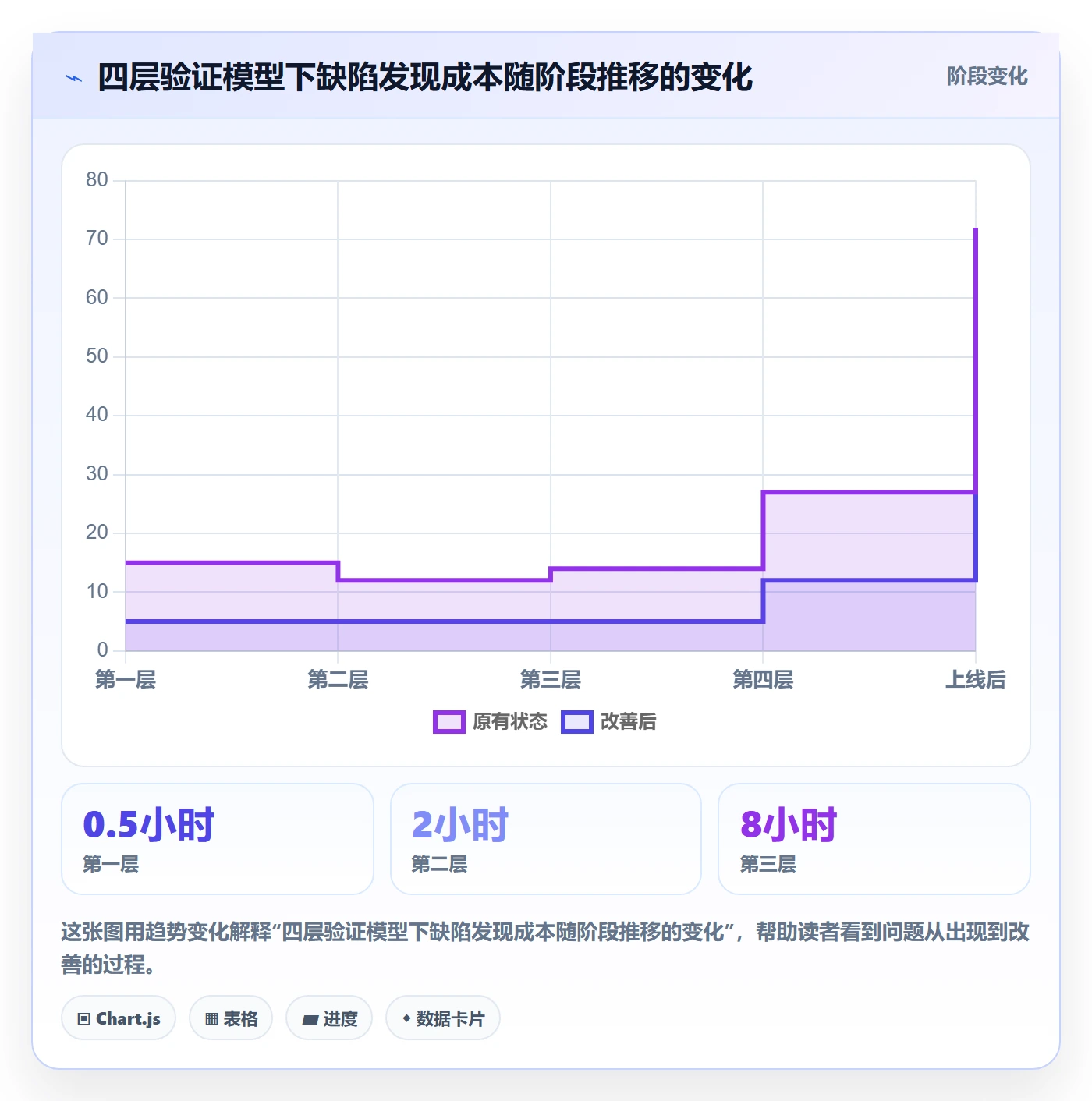Click the 50 y-axis value
The width and height of the screenshot is (1092, 1101).
97,356
